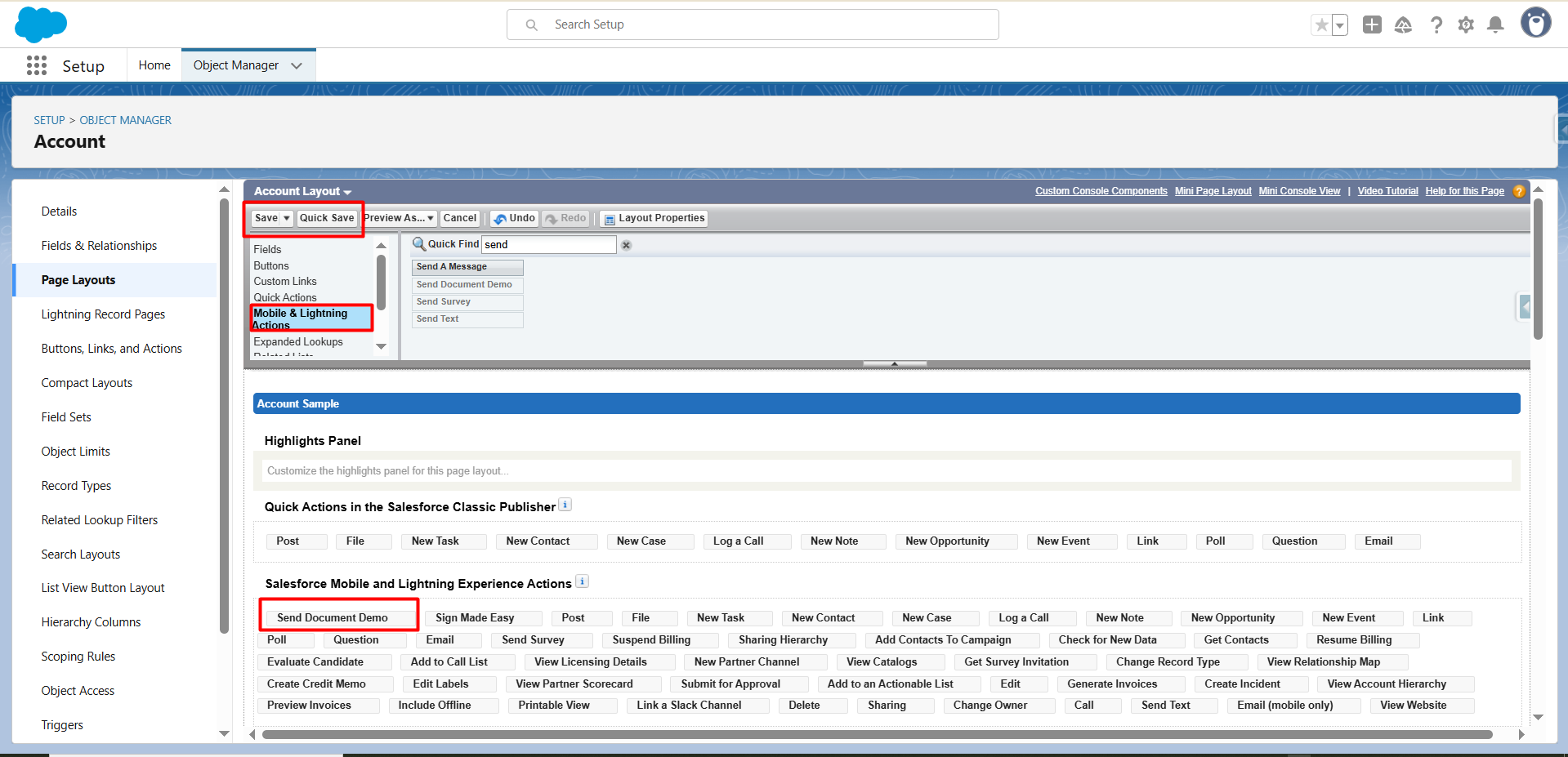The width and height of the screenshot is (1568, 757).
Task: Expand the Save button dropdown arrow
Action: [287, 218]
